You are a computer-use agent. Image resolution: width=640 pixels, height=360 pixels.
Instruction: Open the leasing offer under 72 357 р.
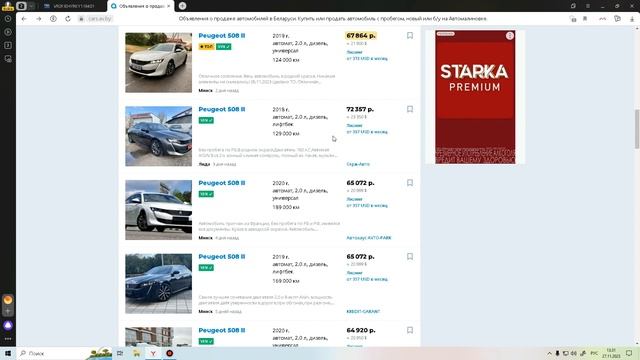click(x=367, y=129)
